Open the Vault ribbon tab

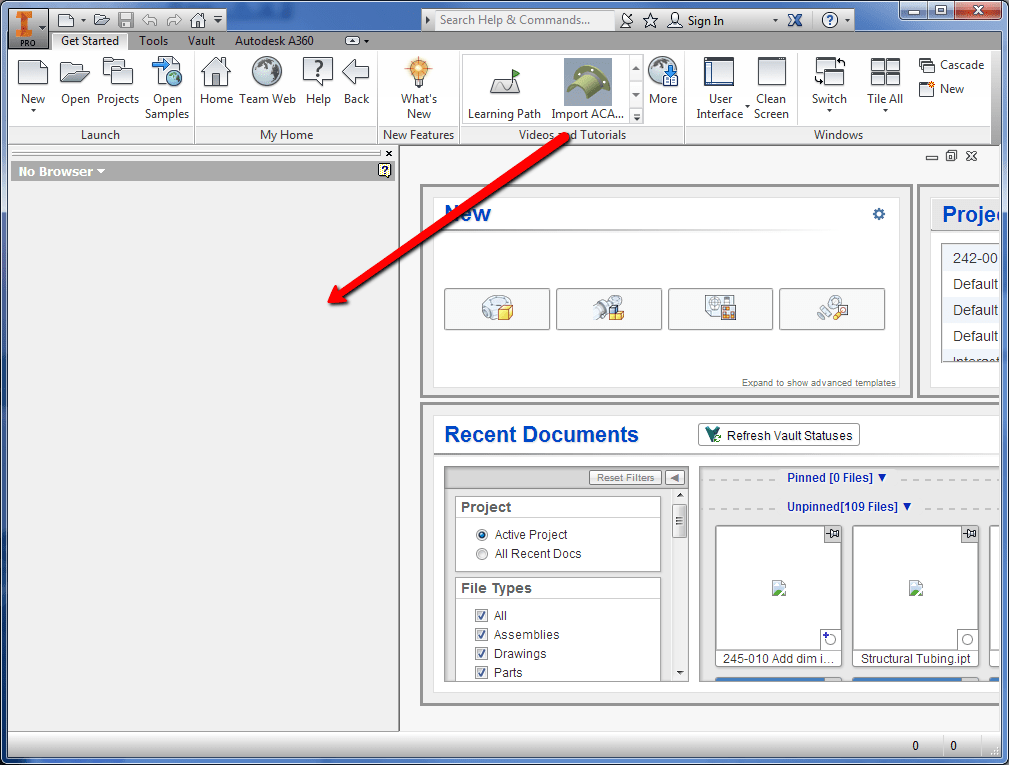pyautogui.click(x=201, y=41)
